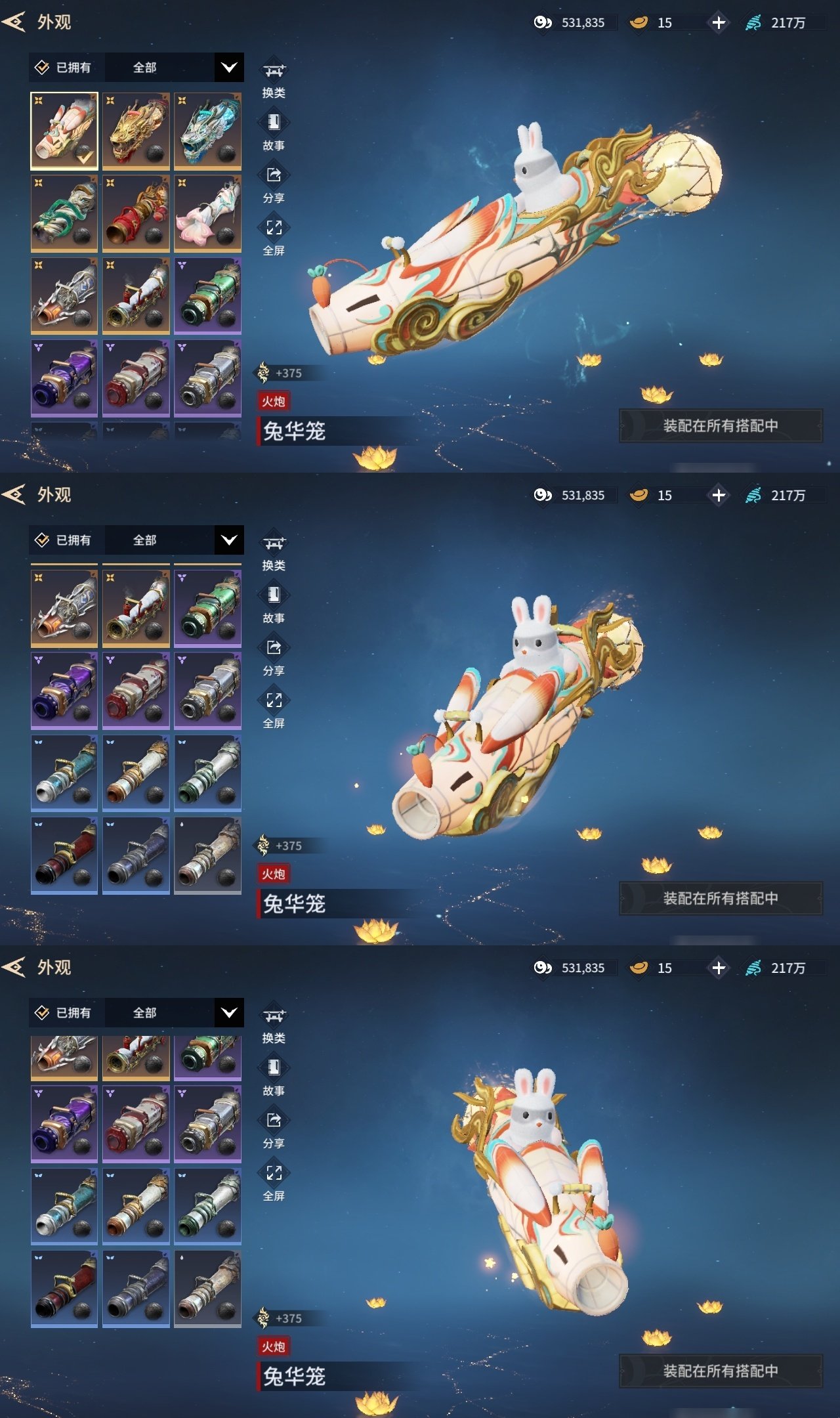Open the 故事 story icon in the middle screenshot
The width and height of the screenshot is (840, 1418).
coord(274,595)
